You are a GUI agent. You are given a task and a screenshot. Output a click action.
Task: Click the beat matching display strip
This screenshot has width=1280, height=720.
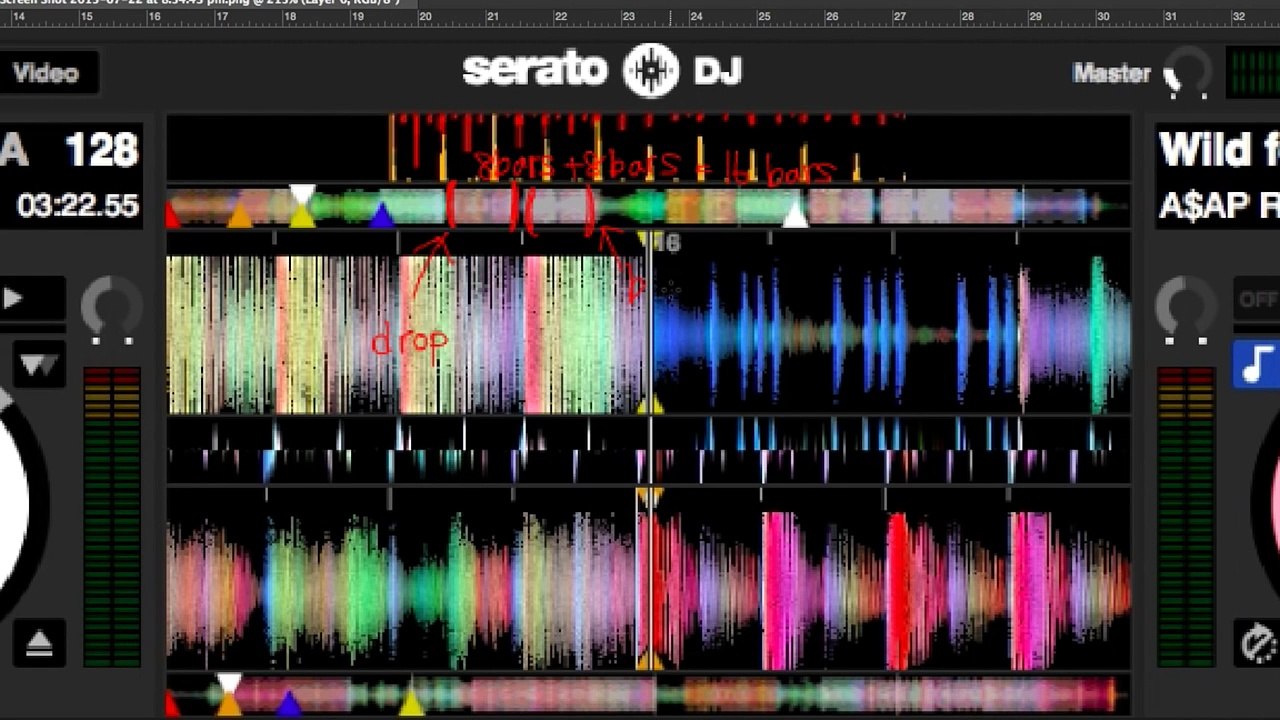[x=648, y=452]
